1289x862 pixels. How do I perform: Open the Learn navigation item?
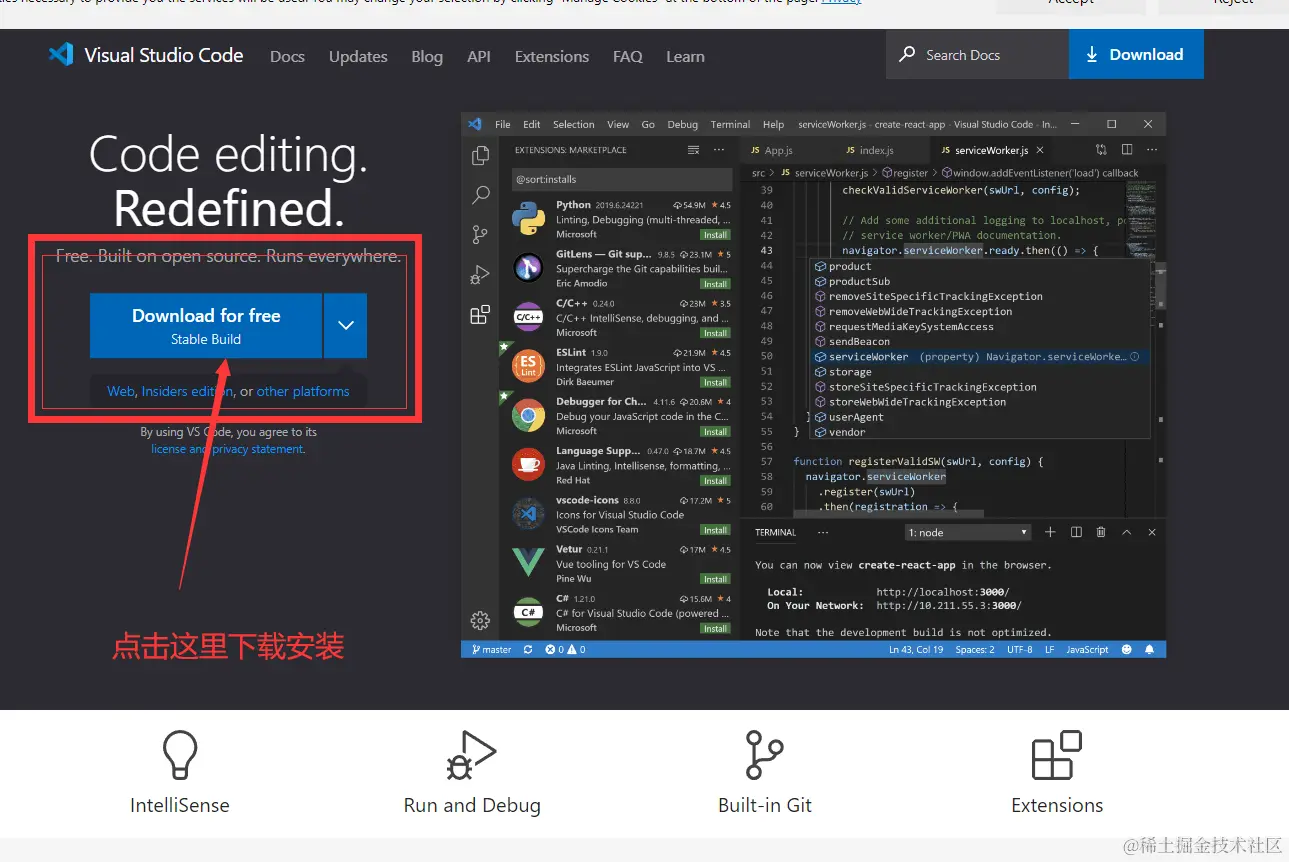click(x=685, y=57)
